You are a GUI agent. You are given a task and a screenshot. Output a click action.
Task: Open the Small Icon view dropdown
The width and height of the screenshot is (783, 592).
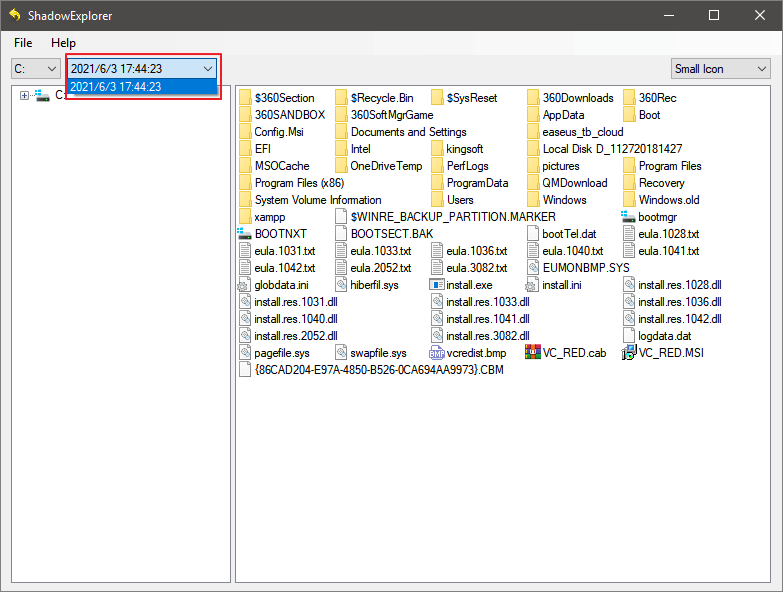tap(719, 69)
